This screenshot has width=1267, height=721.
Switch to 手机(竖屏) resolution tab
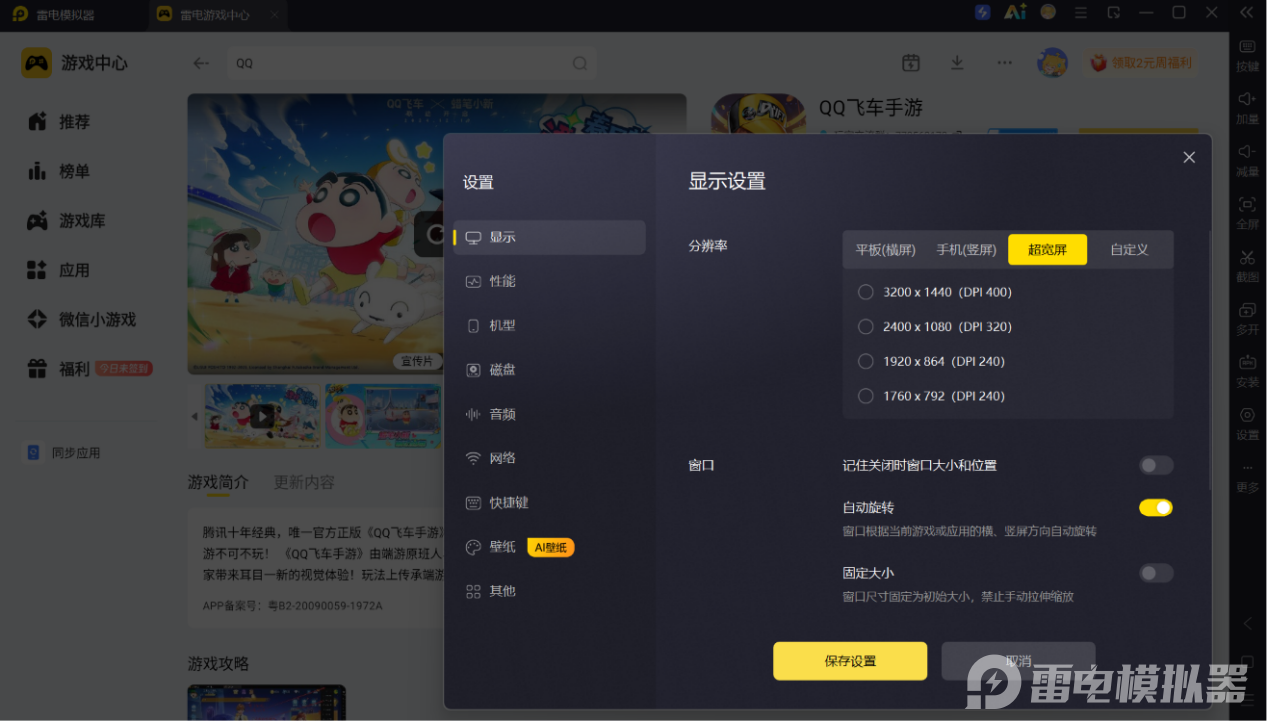[966, 250]
